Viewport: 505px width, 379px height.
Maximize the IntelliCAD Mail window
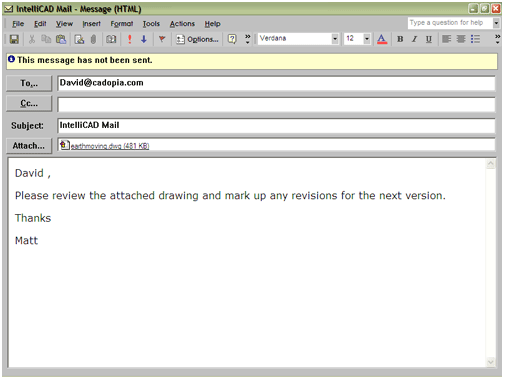coord(485,9)
